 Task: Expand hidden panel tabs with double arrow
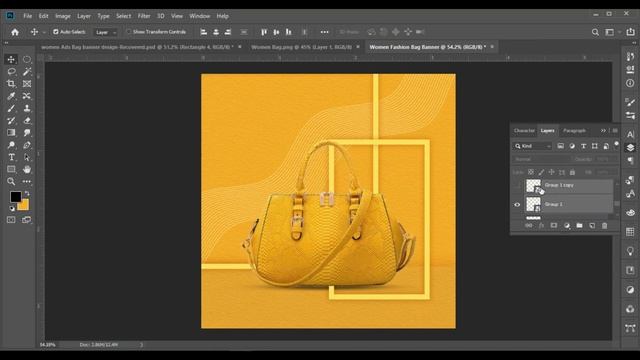603,131
